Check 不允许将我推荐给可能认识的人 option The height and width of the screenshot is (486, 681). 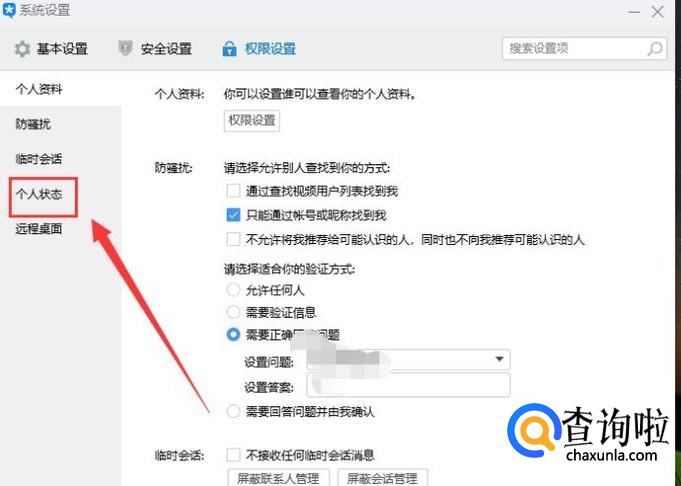coord(233,239)
